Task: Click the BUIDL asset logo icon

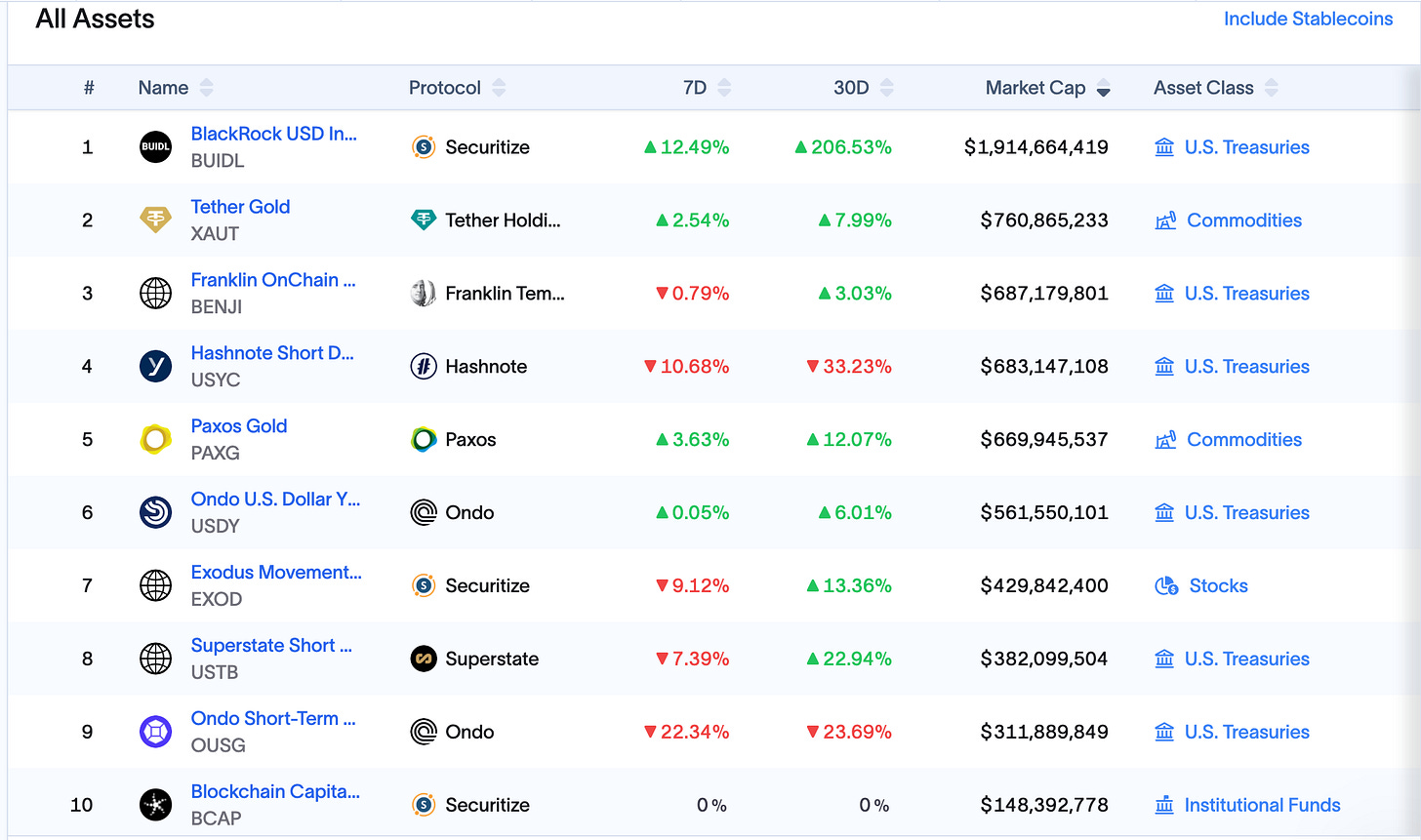Action: [x=156, y=147]
